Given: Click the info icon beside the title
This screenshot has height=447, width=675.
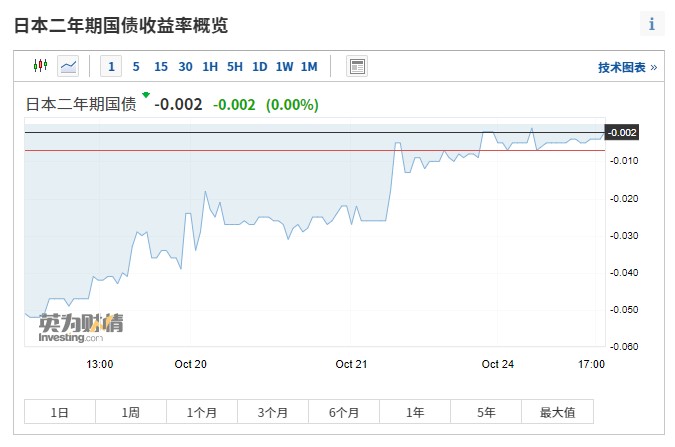Looking at the screenshot, I should click(652, 25).
